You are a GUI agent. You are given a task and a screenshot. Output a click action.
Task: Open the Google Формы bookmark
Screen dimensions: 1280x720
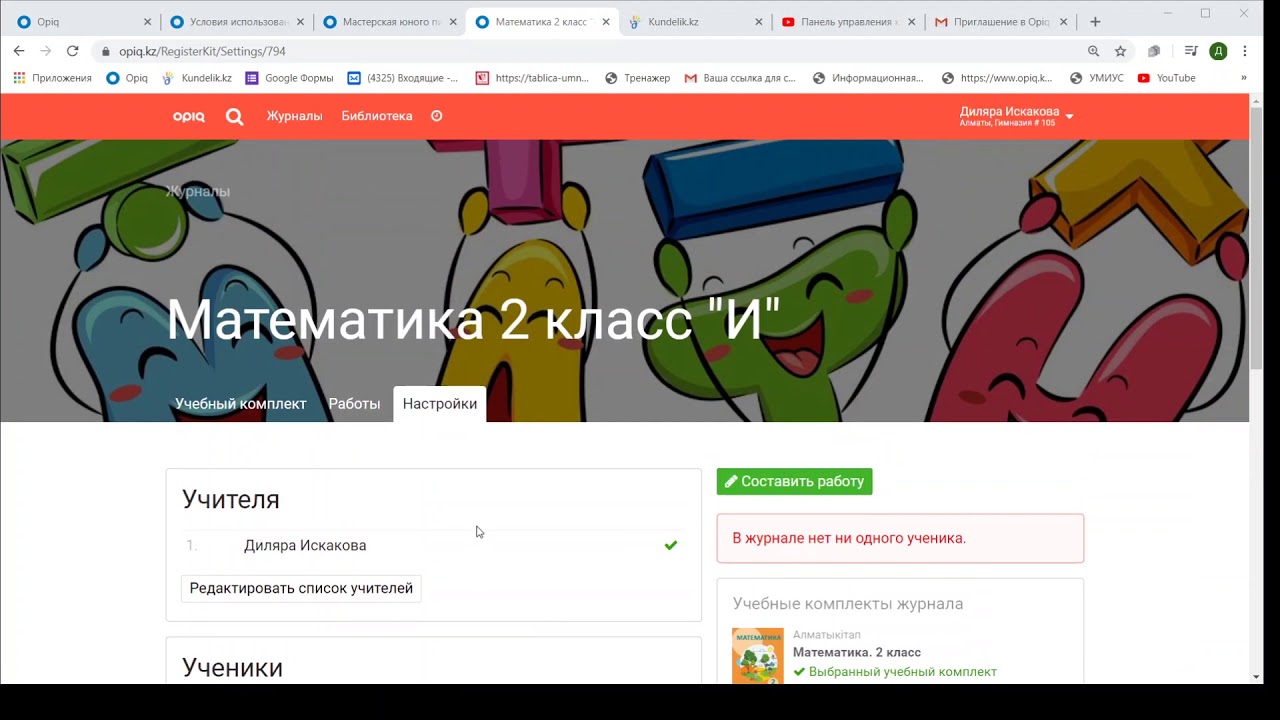pos(291,78)
